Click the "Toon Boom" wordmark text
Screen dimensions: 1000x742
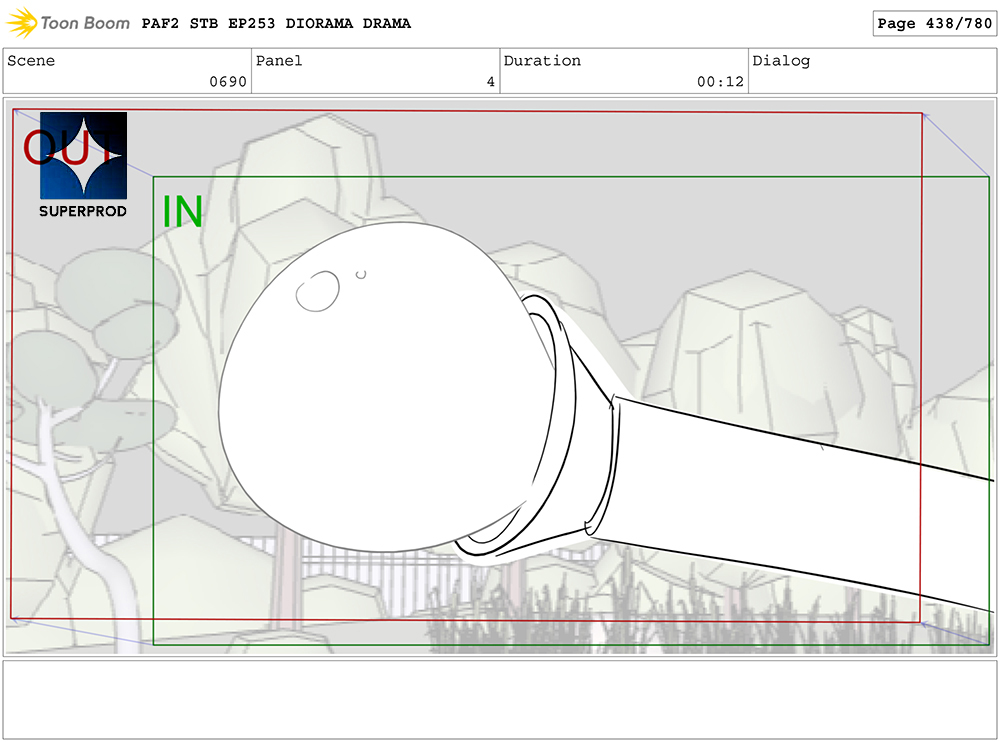(85, 24)
